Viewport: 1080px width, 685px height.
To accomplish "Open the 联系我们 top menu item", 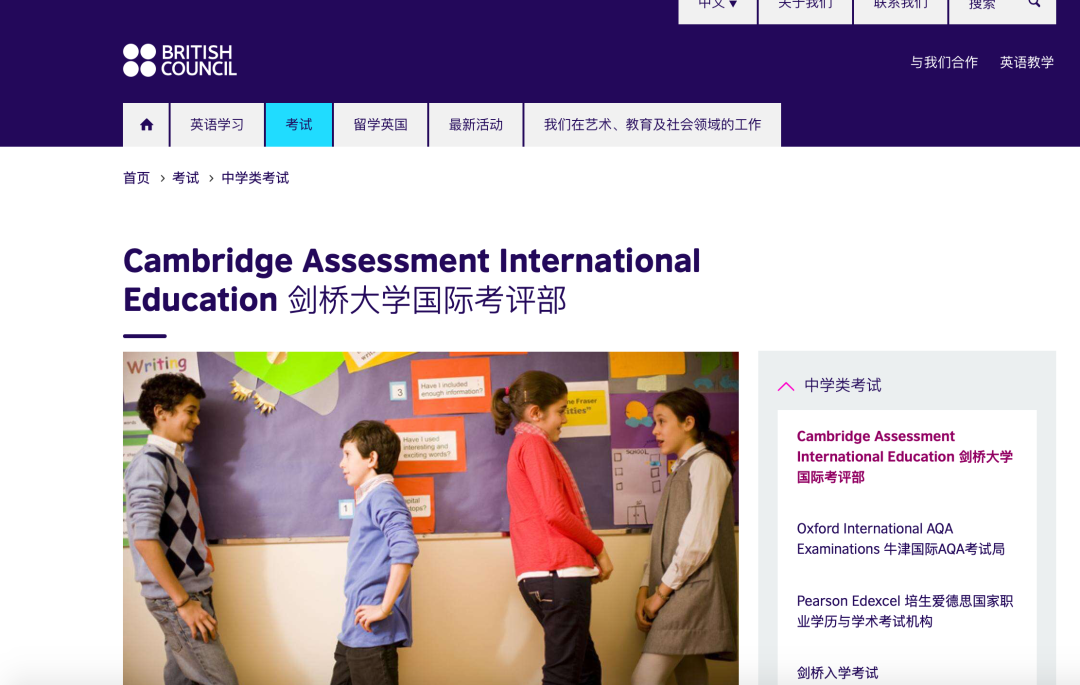I will click(900, 6).
